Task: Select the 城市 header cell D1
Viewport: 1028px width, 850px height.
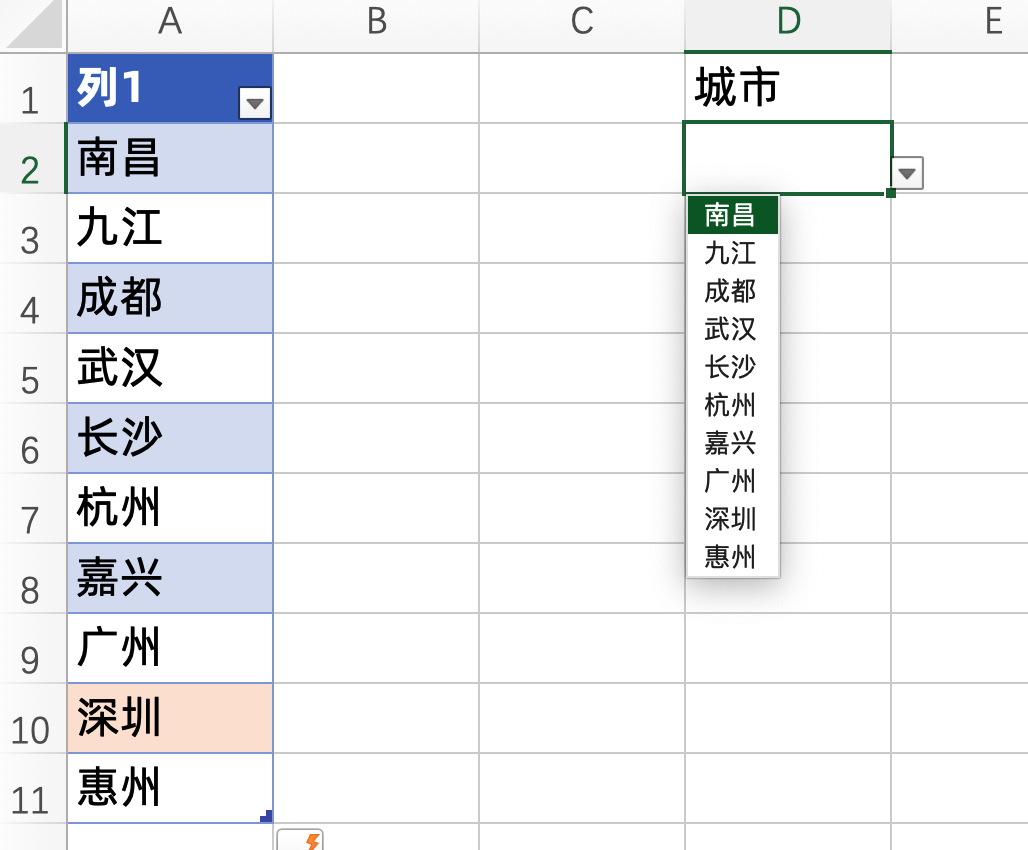Action: (787, 88)
